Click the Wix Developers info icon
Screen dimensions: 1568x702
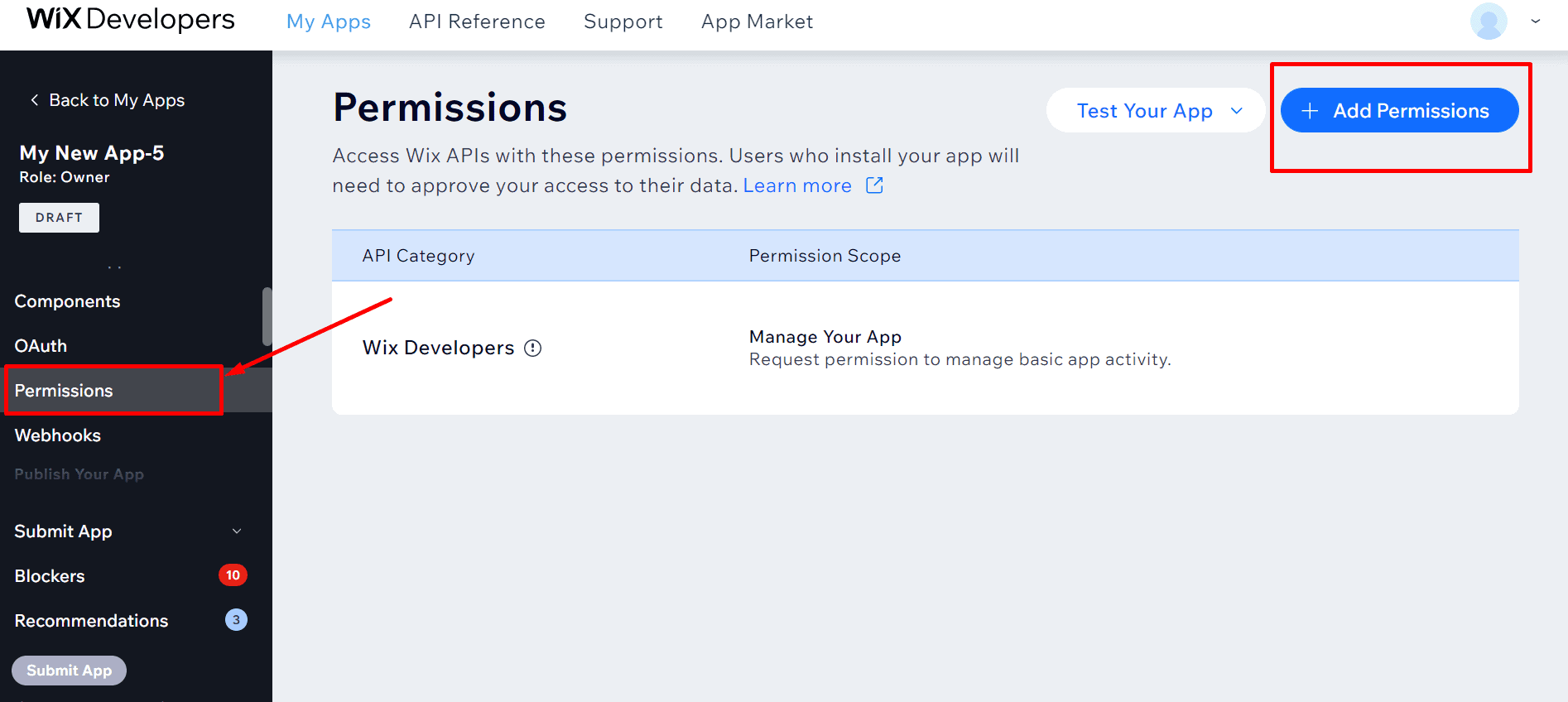(533, 349)
